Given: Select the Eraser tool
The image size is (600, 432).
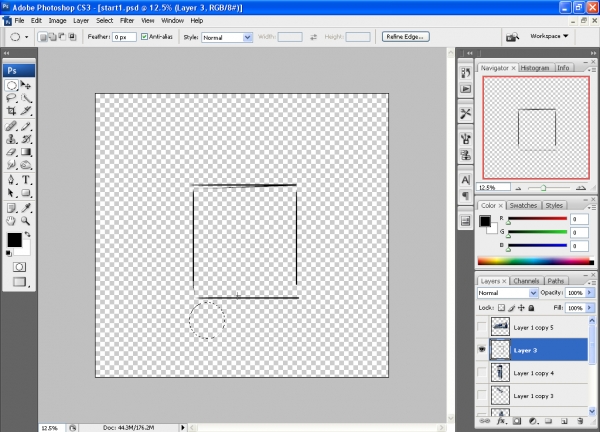Looking at the screenshot, I should [11, 152].
